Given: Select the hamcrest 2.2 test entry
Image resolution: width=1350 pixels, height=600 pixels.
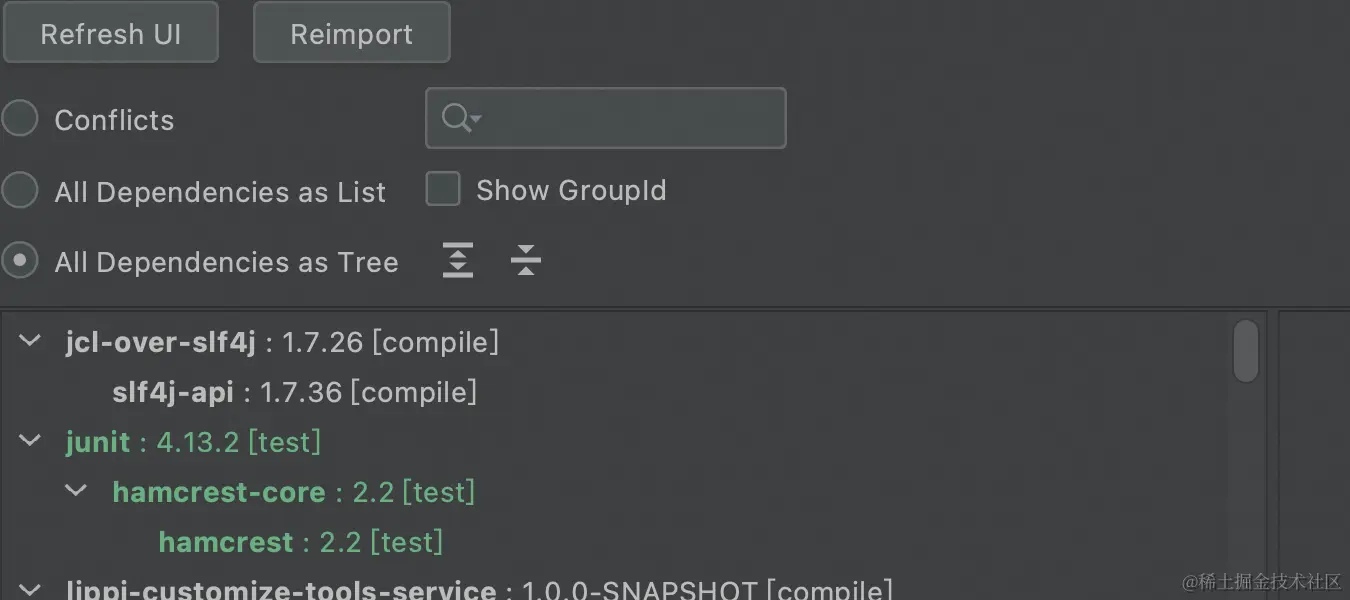Looking at the screenshot, I should tap(301, 542).
